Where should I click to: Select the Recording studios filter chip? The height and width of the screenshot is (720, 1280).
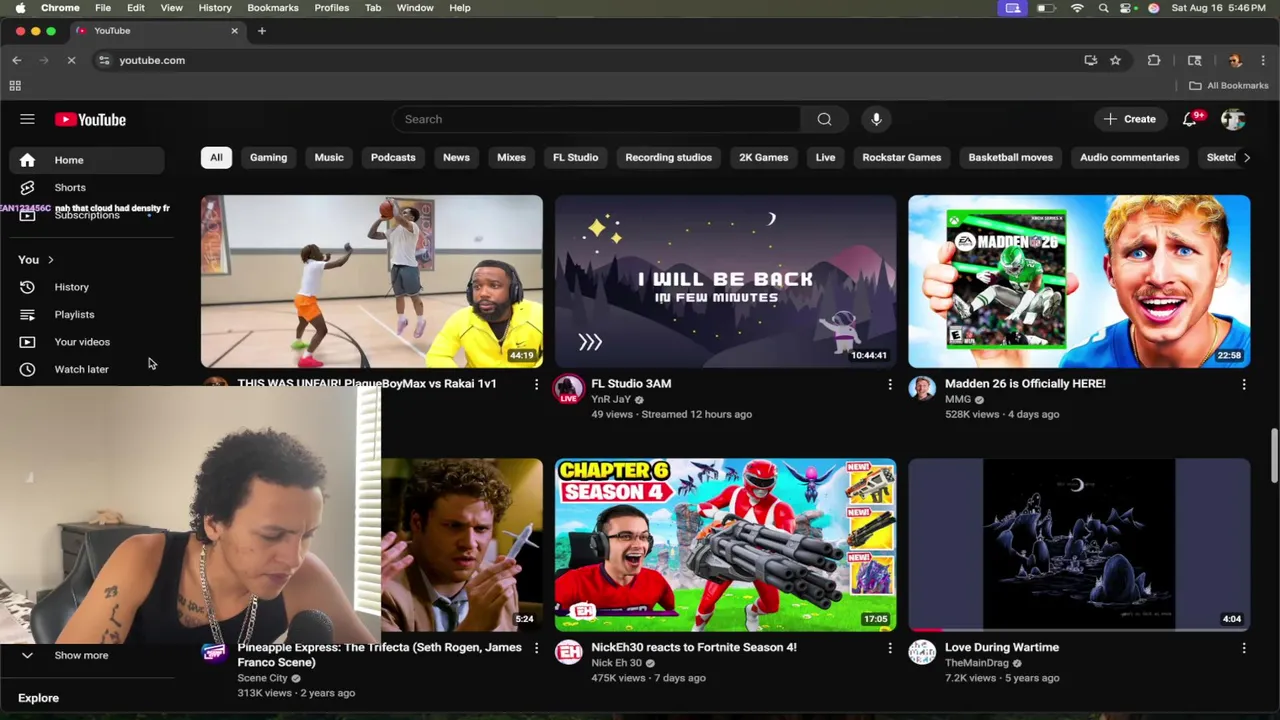click(x=669, y=157)
